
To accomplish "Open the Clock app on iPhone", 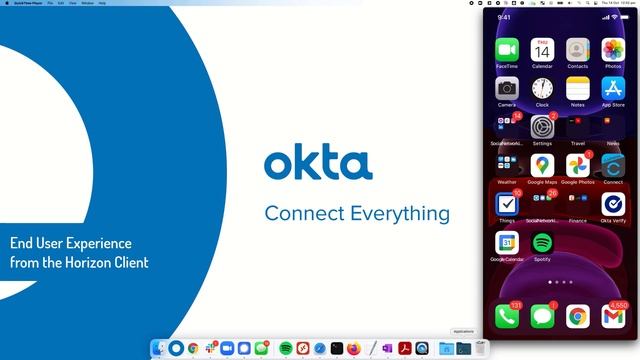I will point(542,89).
